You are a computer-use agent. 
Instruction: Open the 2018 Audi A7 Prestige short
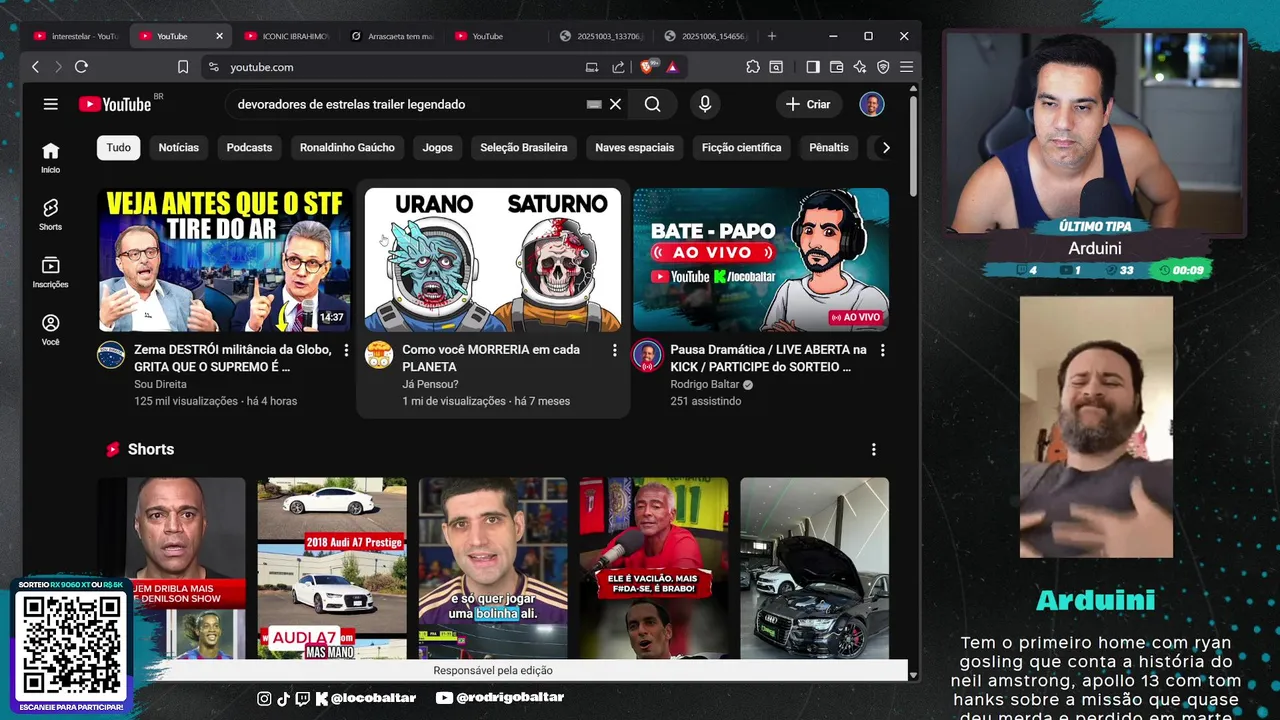pyautogui.click(x=332, y=567)
